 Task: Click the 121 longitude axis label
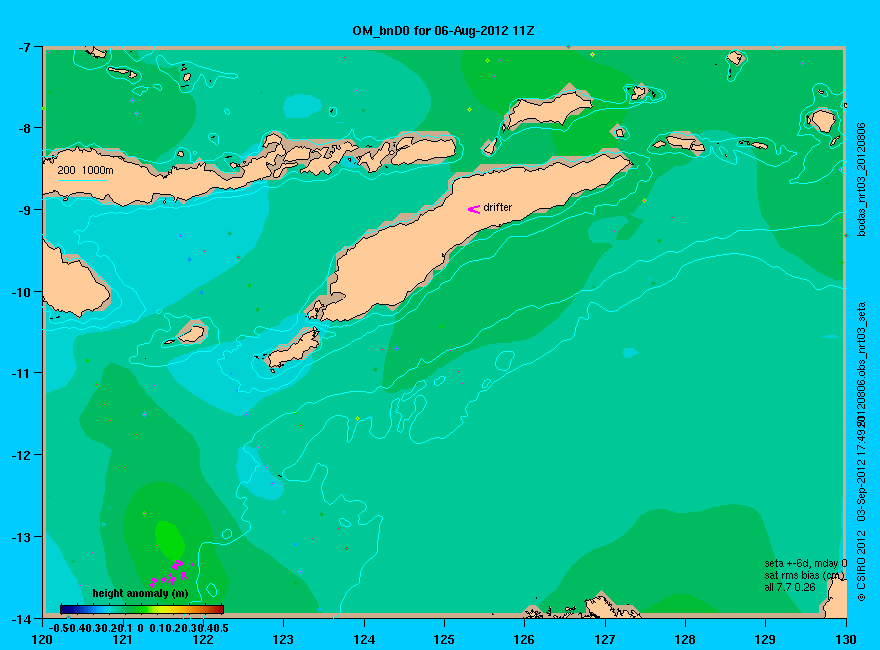[122, 639]
